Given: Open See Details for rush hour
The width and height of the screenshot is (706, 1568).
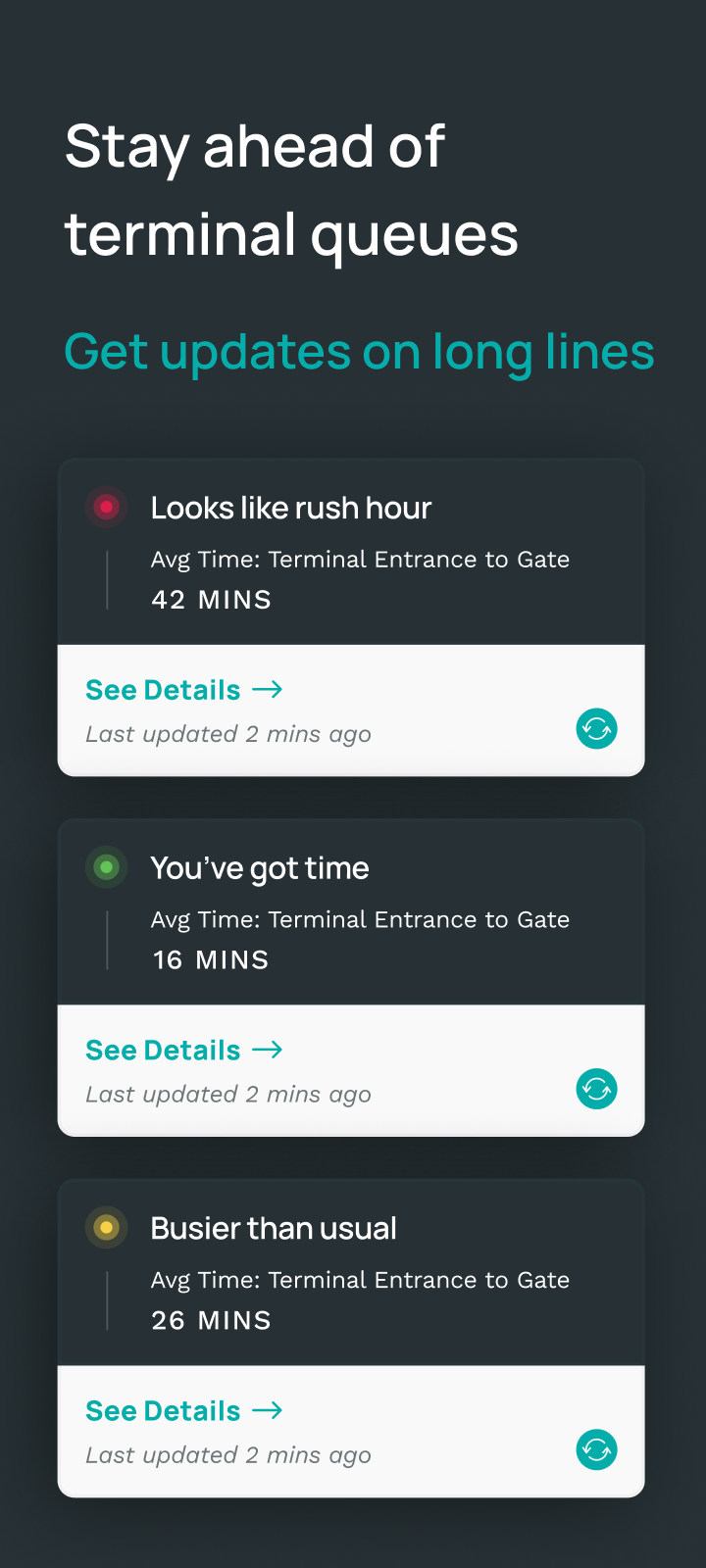Looking at the screenshot, I should [164, 690].
